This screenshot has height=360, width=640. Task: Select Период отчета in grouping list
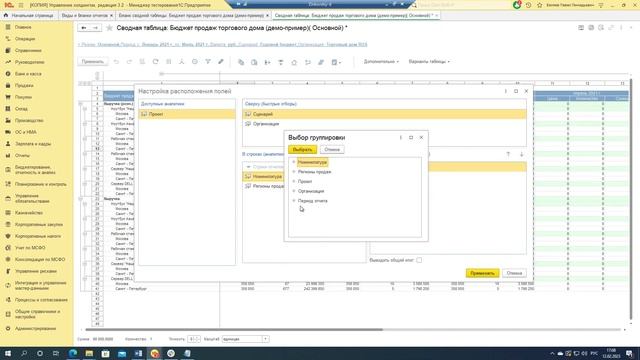coord(313,201)
